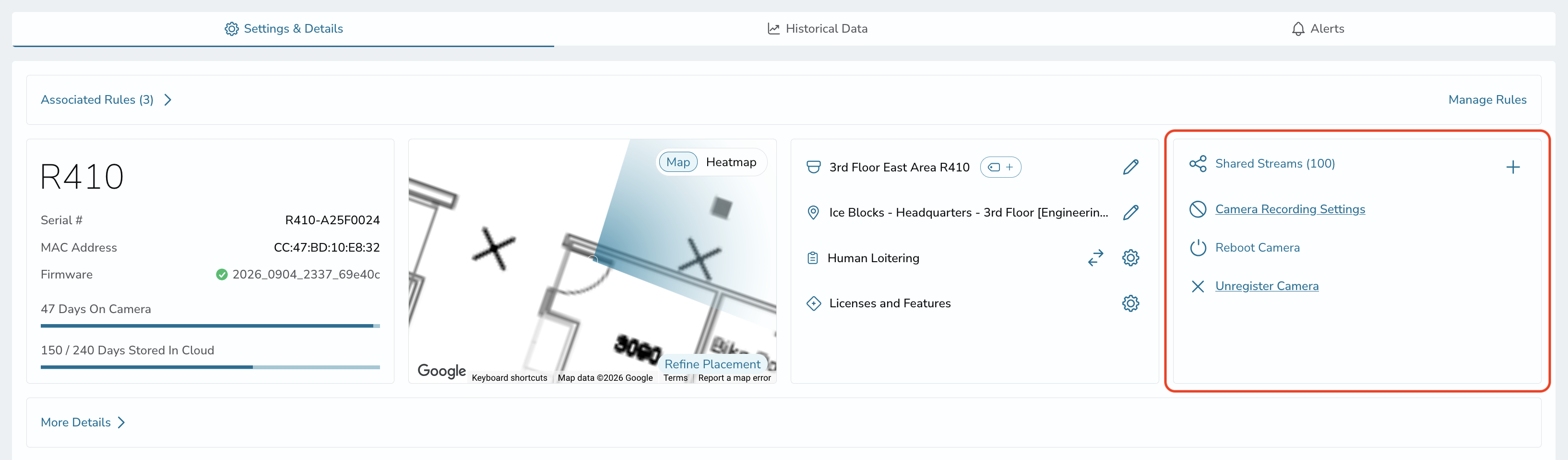
Task: Click Reboot Camera
Action: (1257, 248)
